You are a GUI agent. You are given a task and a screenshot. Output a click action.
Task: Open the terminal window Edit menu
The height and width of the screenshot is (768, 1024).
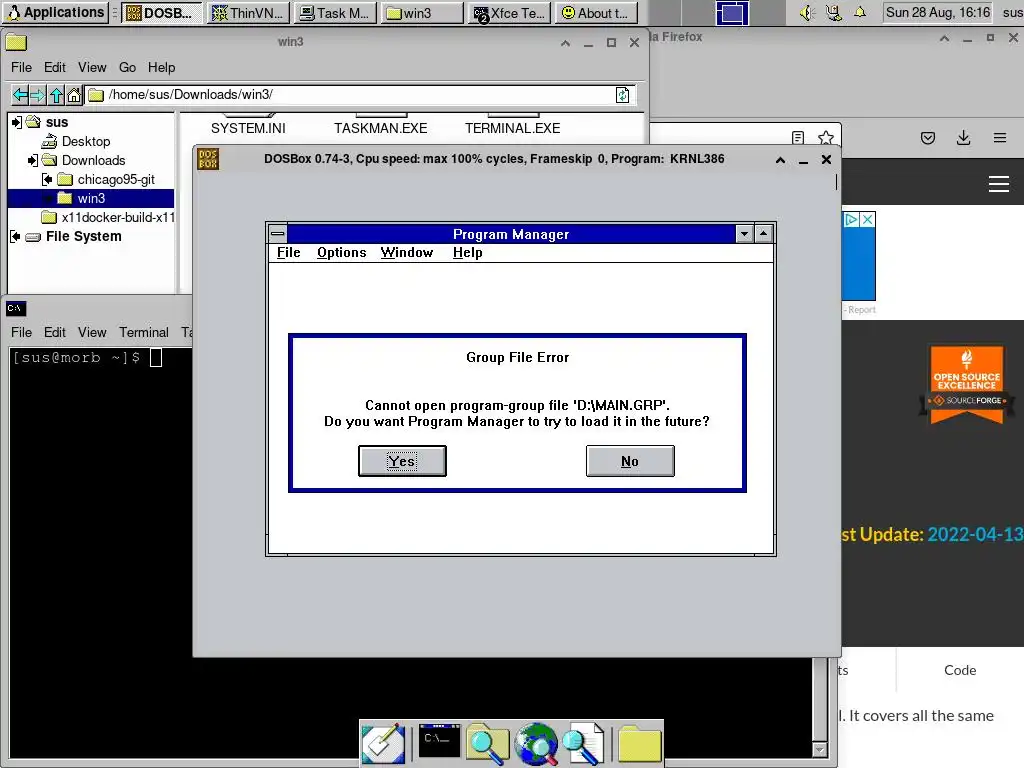pos(55,332)
